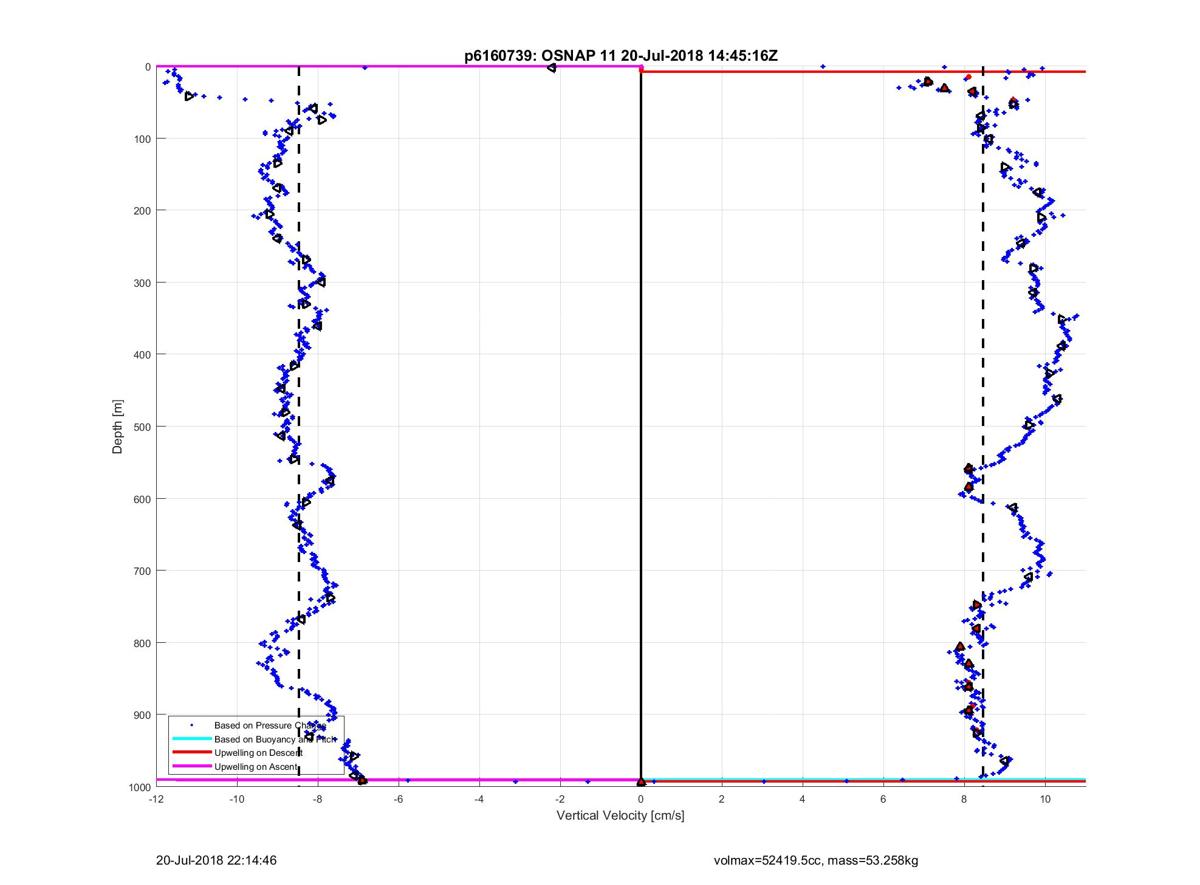Click legend entry 'Upwelling on Descent'
This screenshot has height=885, width=1200.
[x=259, y=752]
